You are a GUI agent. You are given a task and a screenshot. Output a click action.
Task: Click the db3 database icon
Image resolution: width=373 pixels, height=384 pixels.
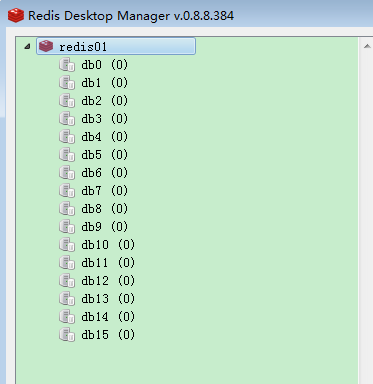click(x=67, y=119)
